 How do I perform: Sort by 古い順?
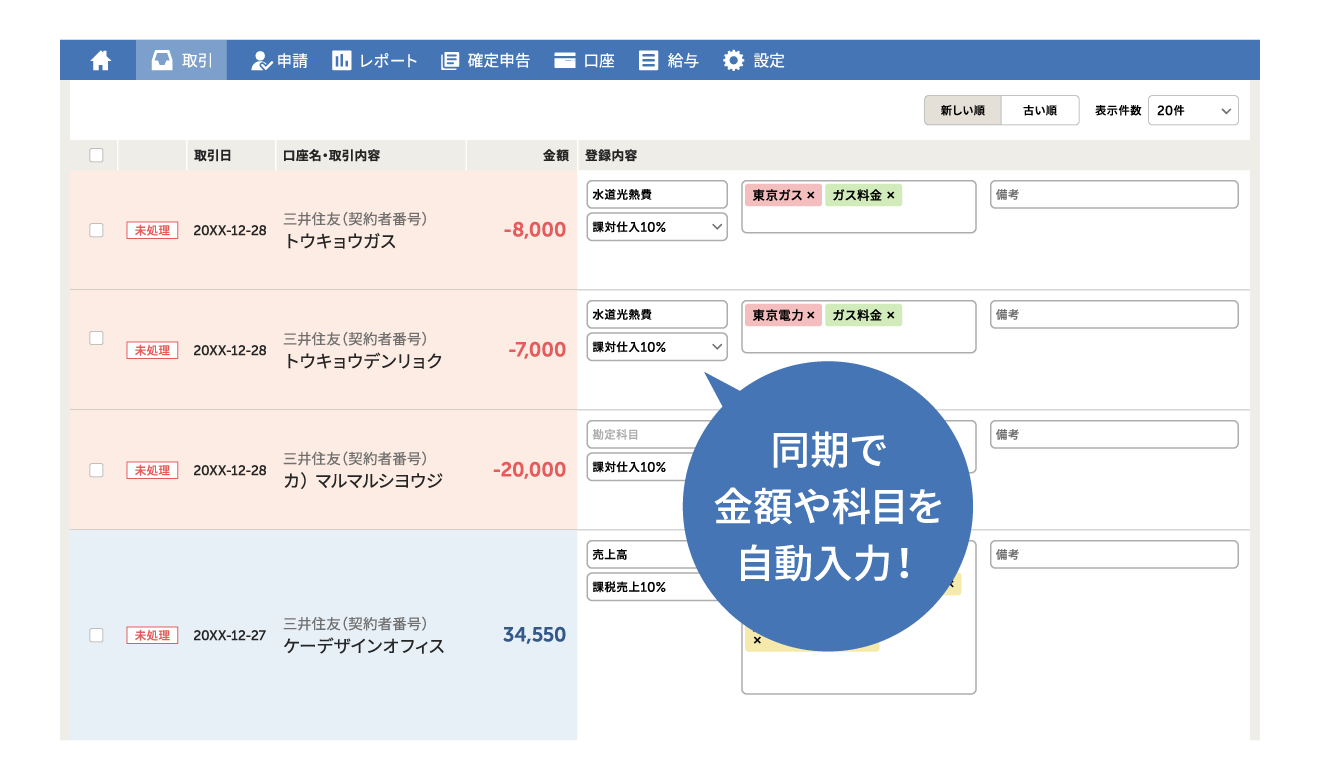click(1040, 110)
